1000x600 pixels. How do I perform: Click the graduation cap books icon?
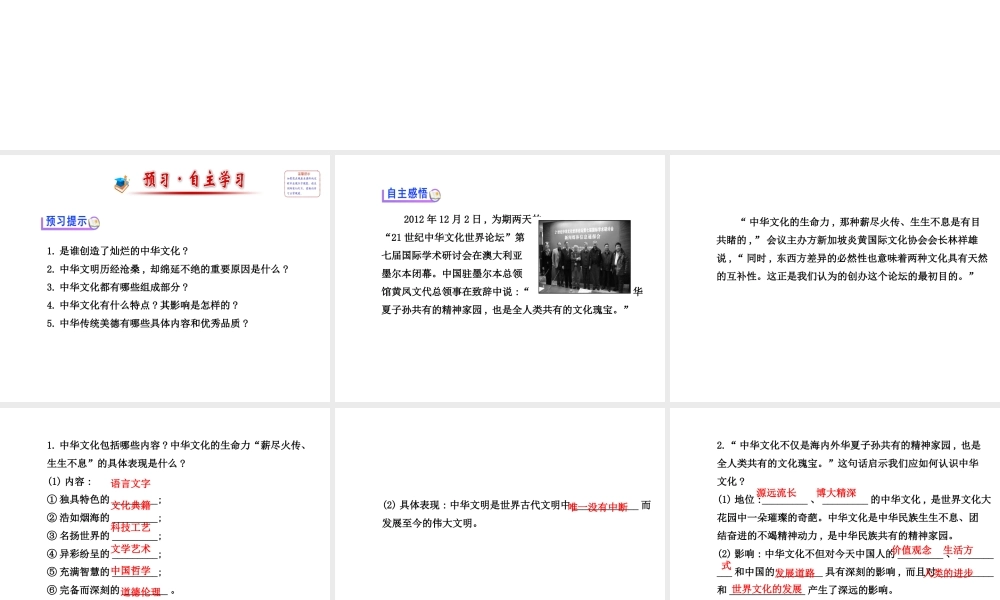point(121,184)
